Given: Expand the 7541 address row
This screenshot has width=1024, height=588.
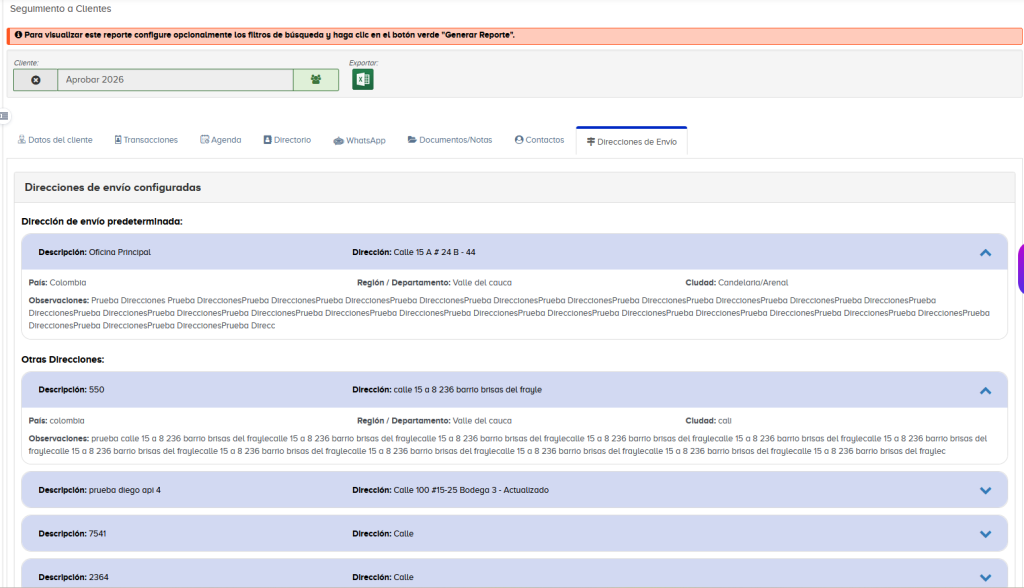Looking at the screenshot, I should click(x=985, y=534).
